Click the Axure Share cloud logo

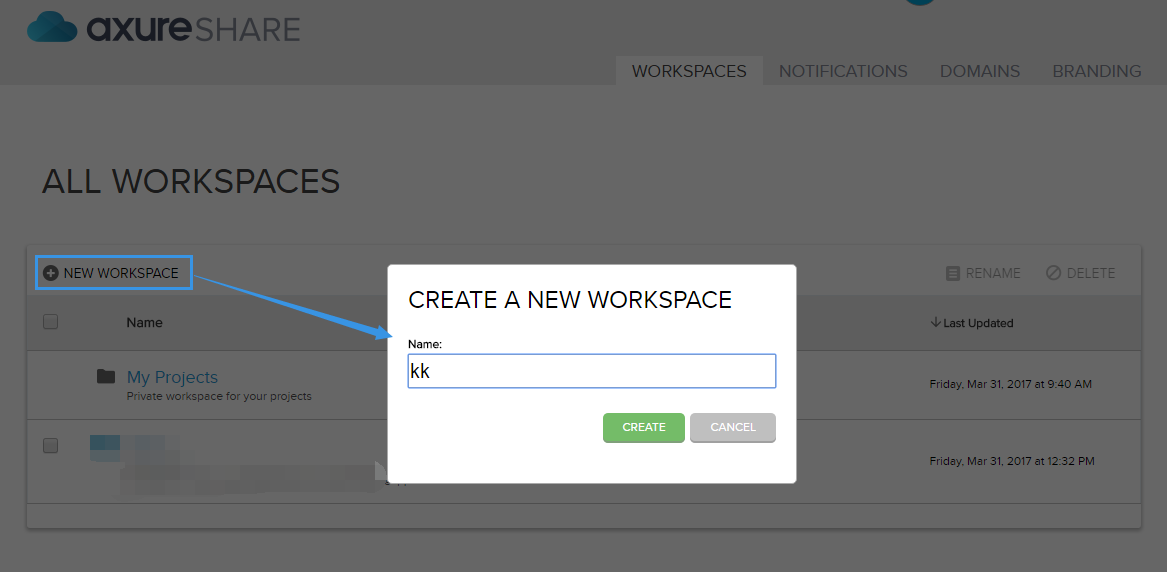[x=51, y=27]
